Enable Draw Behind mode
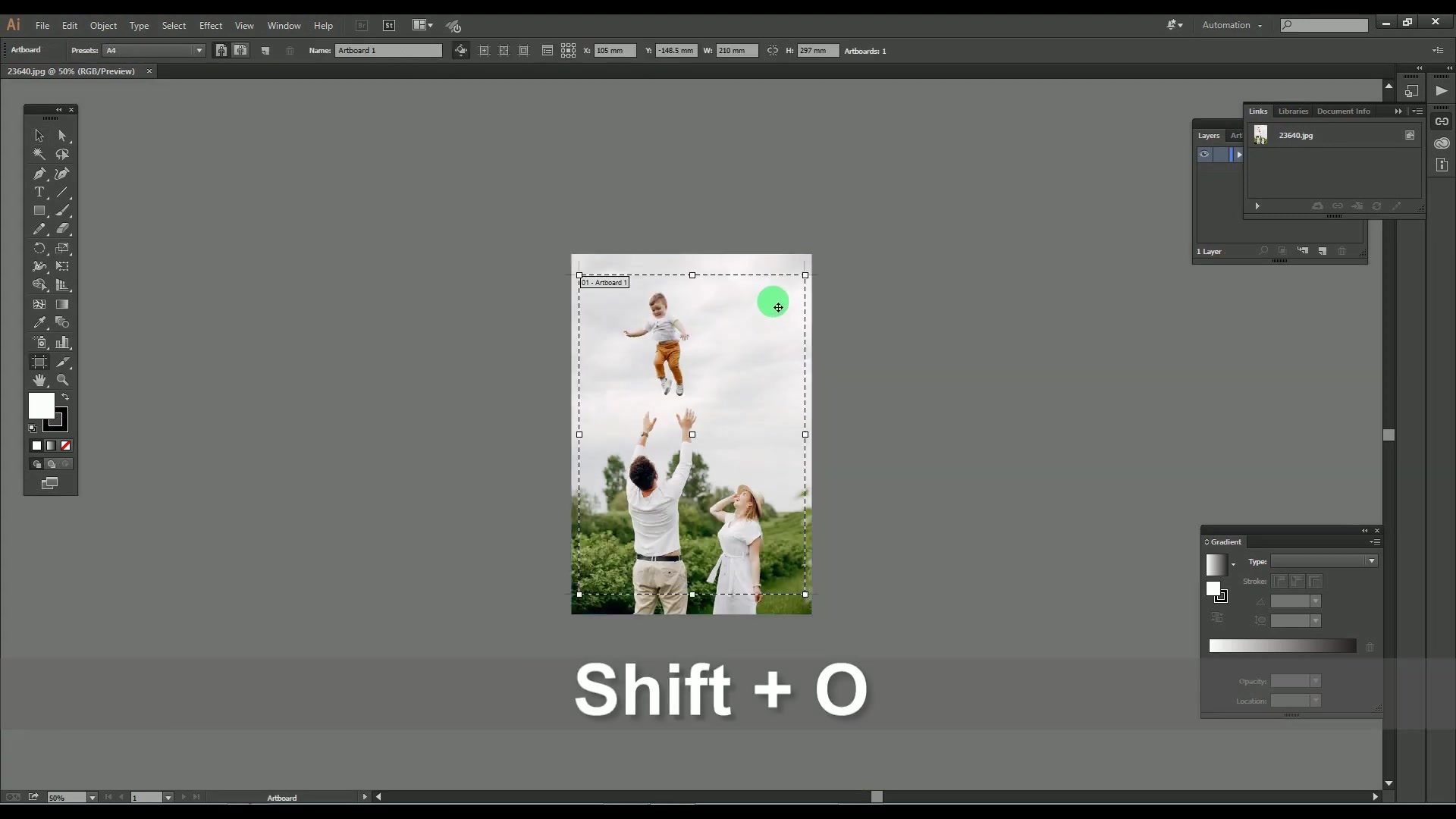This screenshot has height=819, width=1456. point(51,464)
